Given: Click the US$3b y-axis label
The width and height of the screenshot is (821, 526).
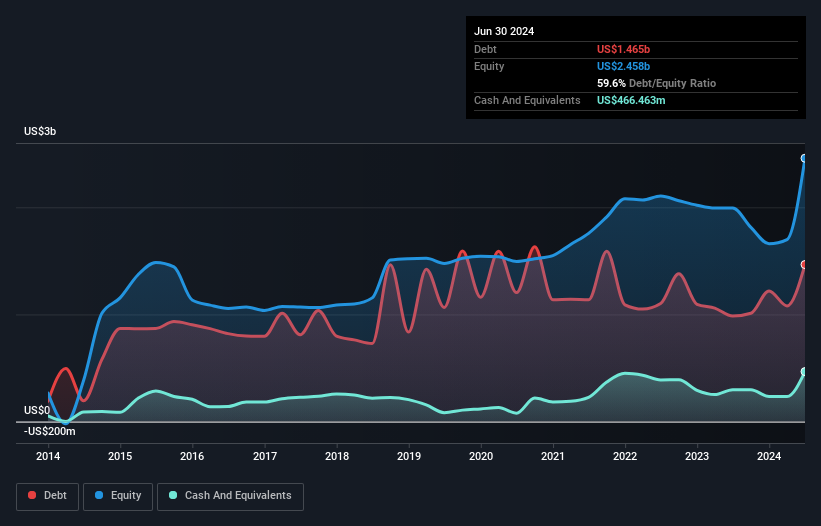Looking at the screenshot, I should pyautogui.click(x=41, y=132).
